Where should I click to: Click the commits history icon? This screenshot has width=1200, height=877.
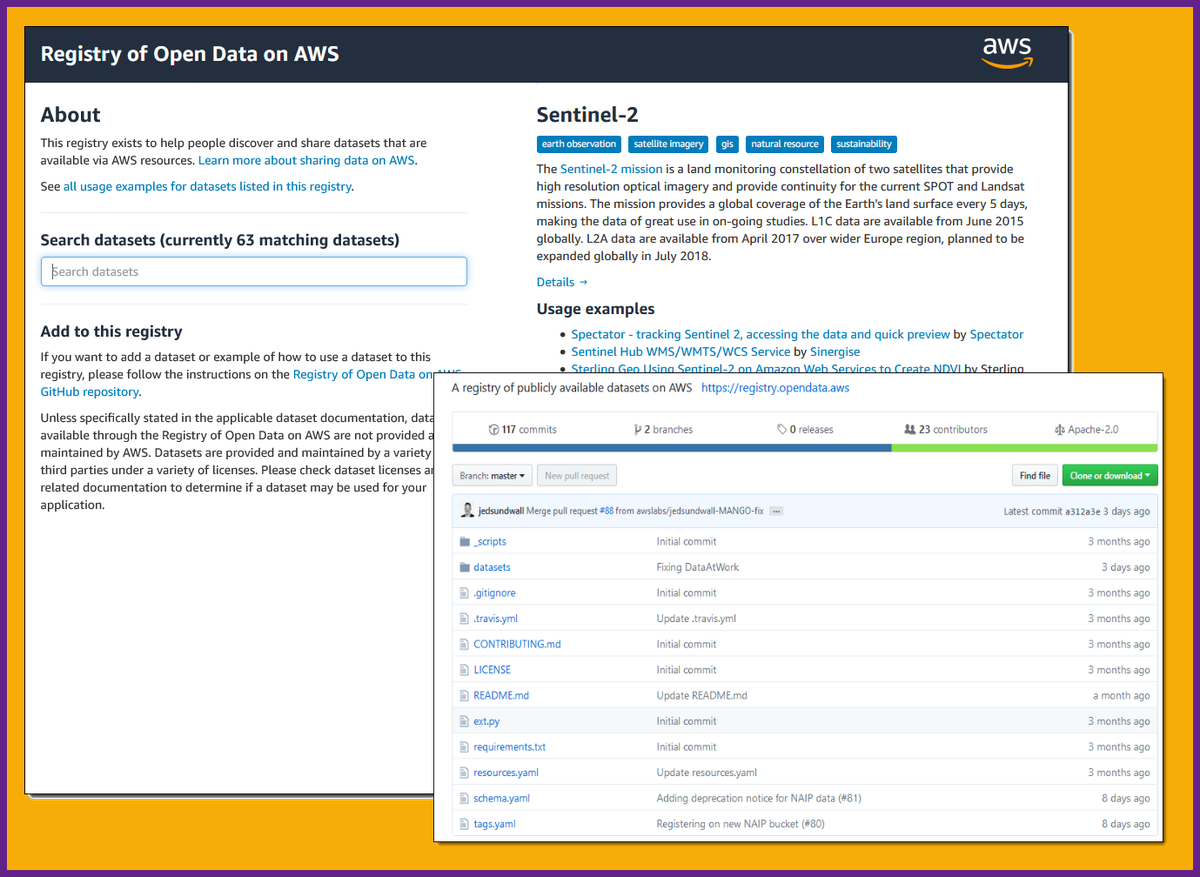point(493,429)
